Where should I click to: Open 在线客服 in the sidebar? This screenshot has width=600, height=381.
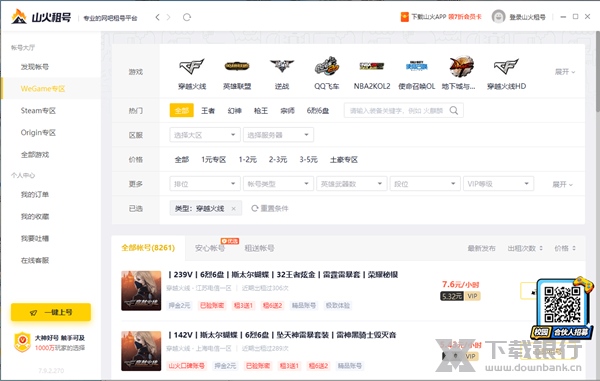(x=35, y=261)
